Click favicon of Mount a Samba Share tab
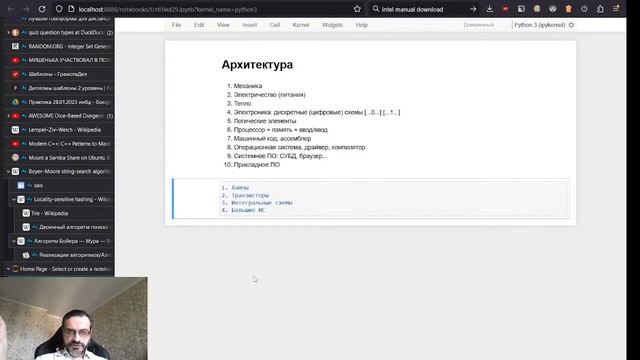 pos(15,158)
